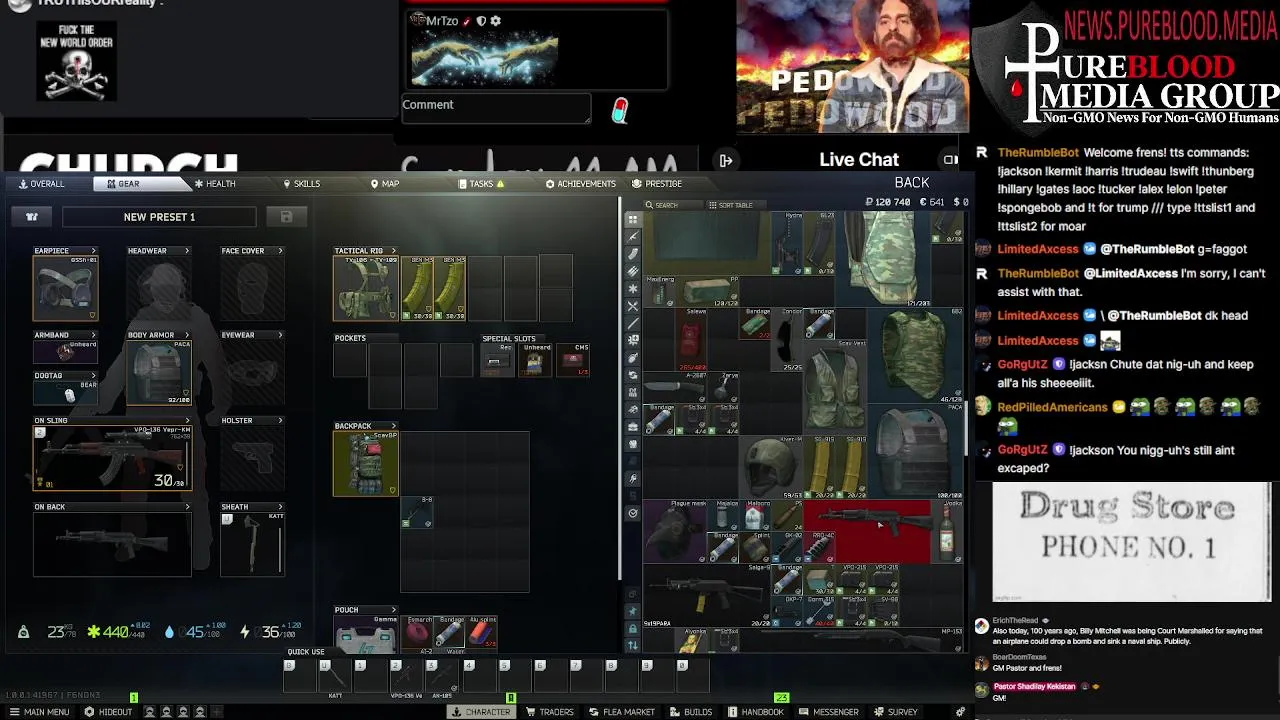Open the Handbook from bottom bar

[x=755, y=712]
